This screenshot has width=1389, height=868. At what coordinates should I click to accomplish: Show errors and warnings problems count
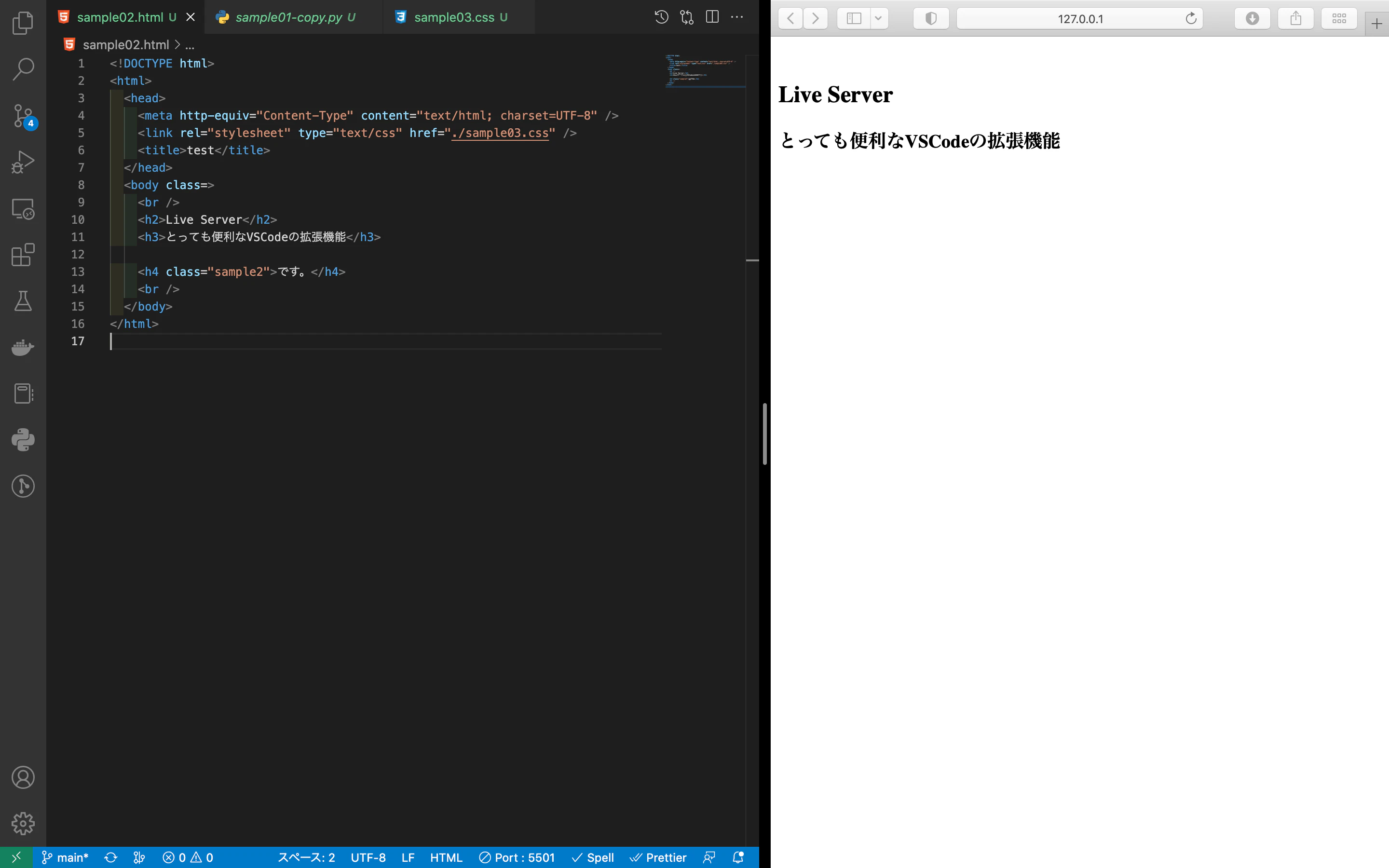(188, 857)
